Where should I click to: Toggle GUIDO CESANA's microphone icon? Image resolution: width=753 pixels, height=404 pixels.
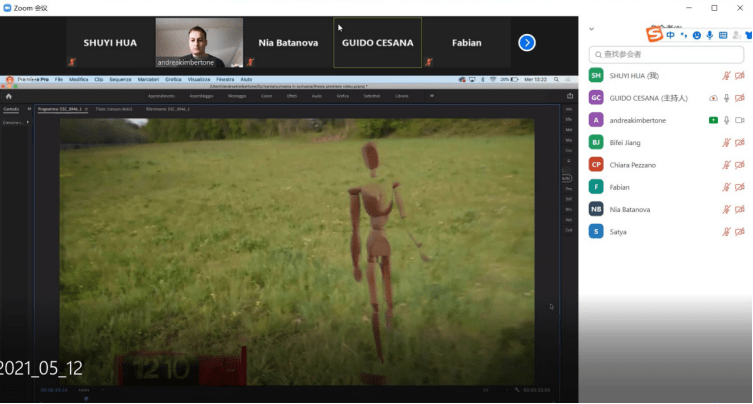click(727, 98)
